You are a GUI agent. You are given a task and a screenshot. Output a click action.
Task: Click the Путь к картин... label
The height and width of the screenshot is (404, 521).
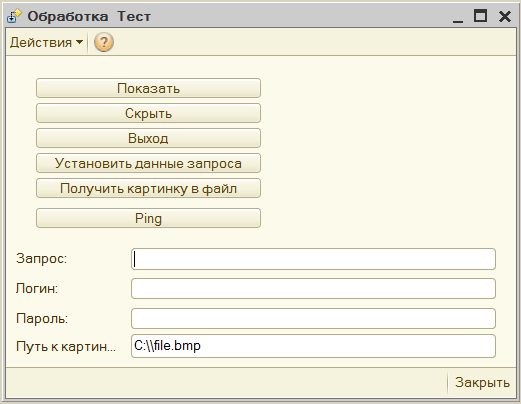point(66,347)
